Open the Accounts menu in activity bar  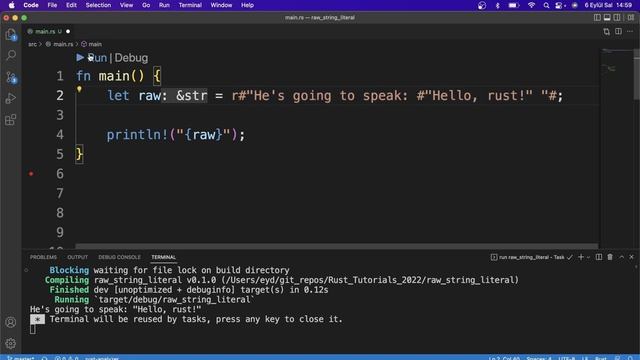tap(11, 322)
